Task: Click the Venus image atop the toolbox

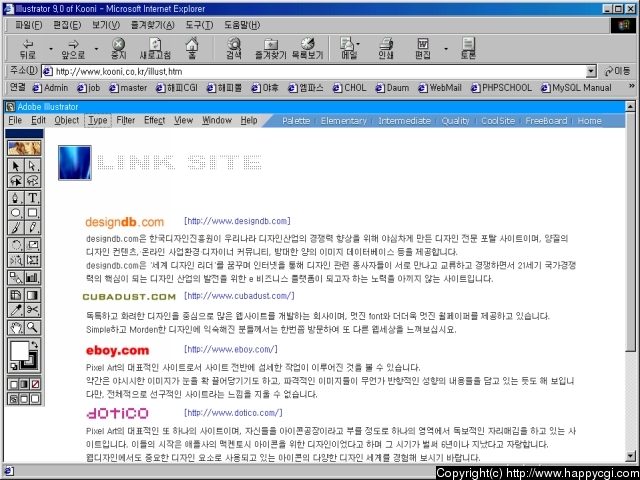Action: [x=24, y=148]
